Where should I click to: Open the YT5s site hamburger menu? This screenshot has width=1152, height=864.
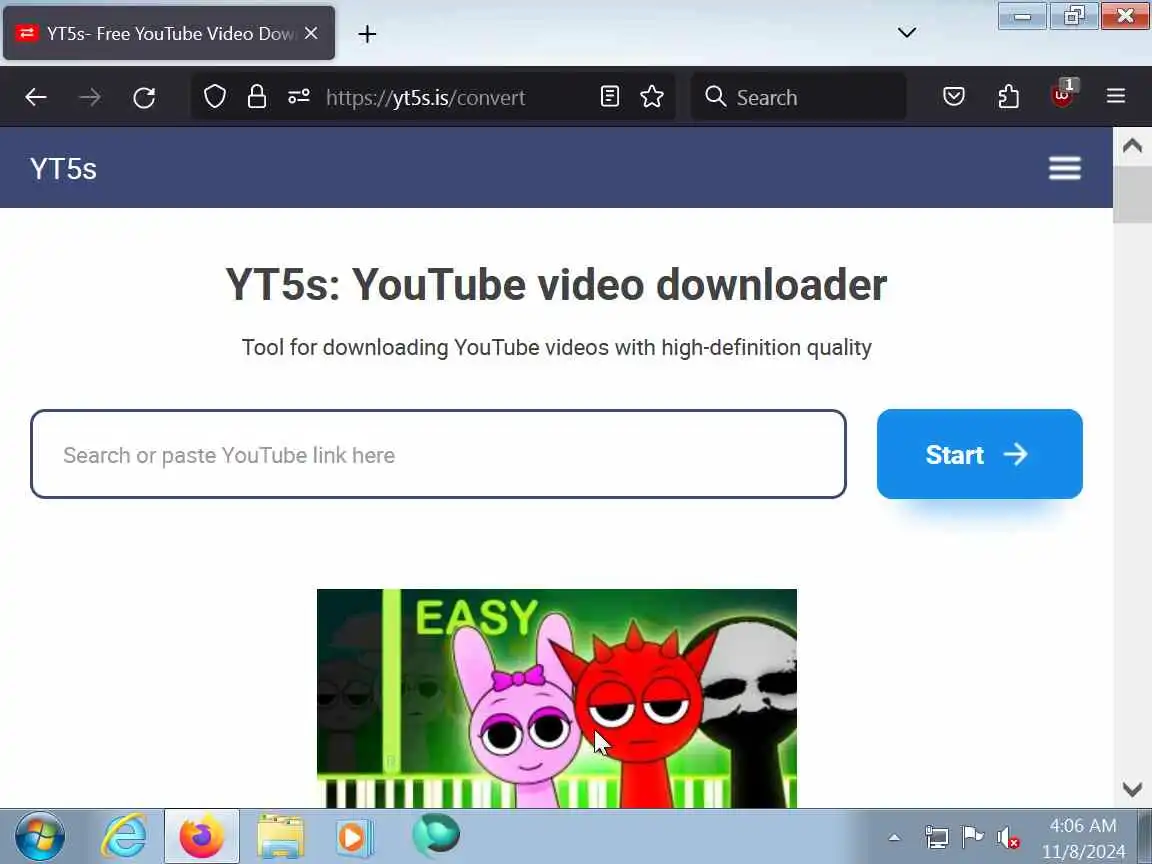1065,168
